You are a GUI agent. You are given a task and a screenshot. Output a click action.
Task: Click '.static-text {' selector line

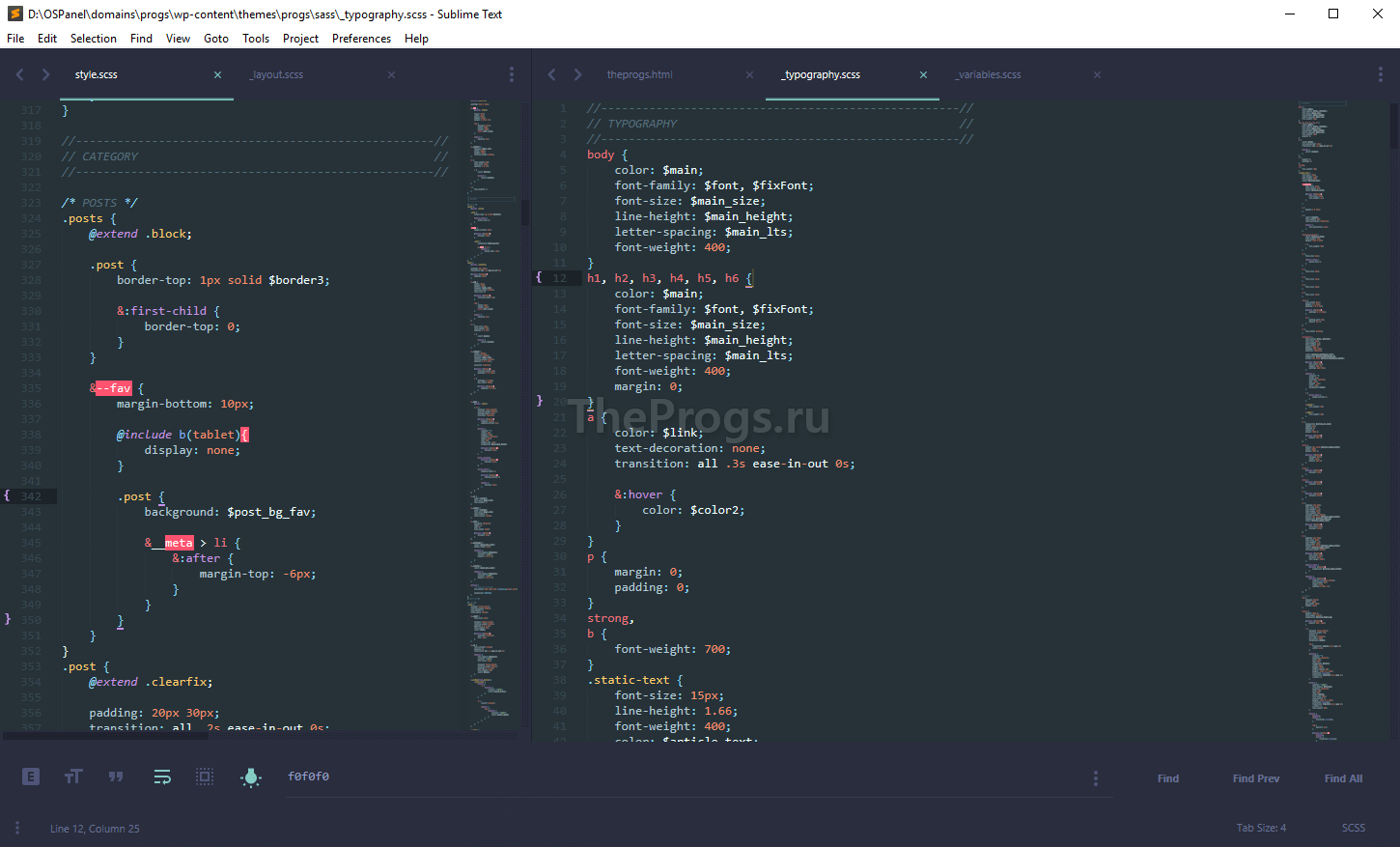(x=635, y=680)
